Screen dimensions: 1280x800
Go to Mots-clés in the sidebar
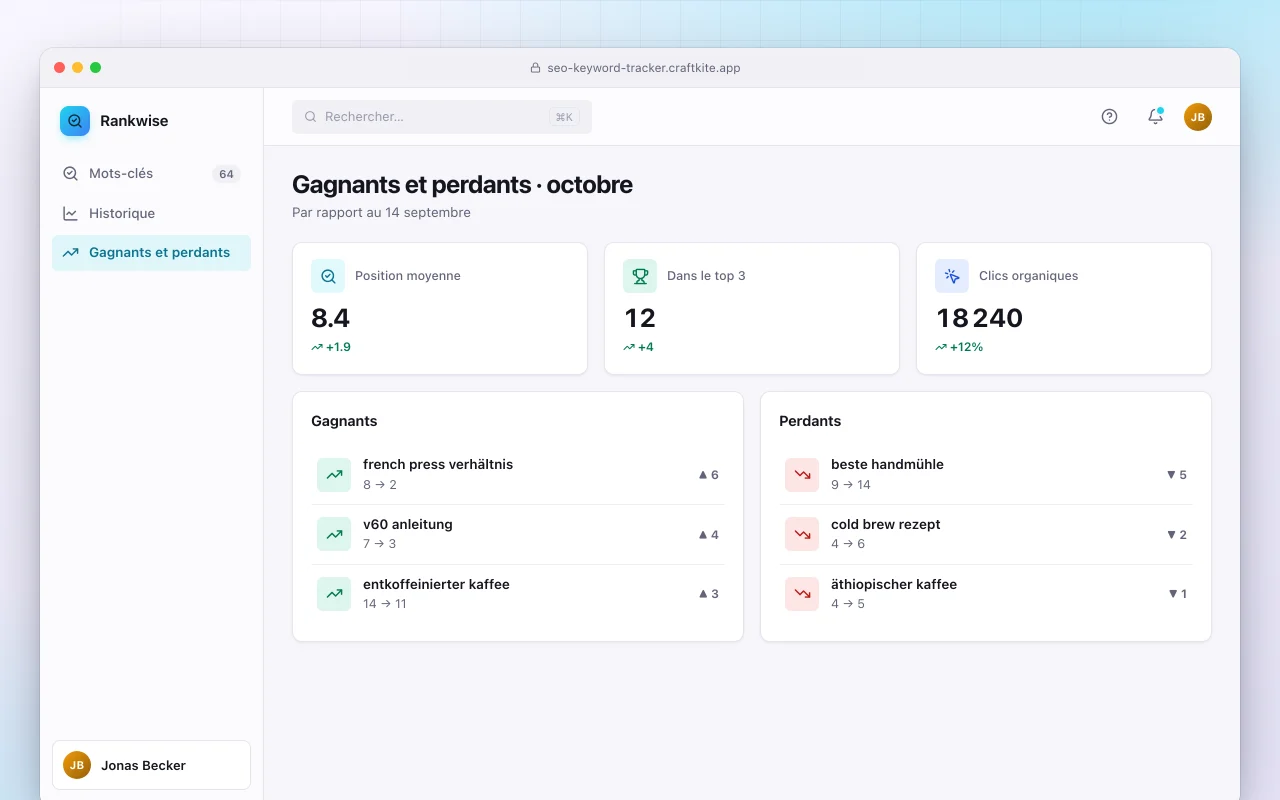click(151, 174)
